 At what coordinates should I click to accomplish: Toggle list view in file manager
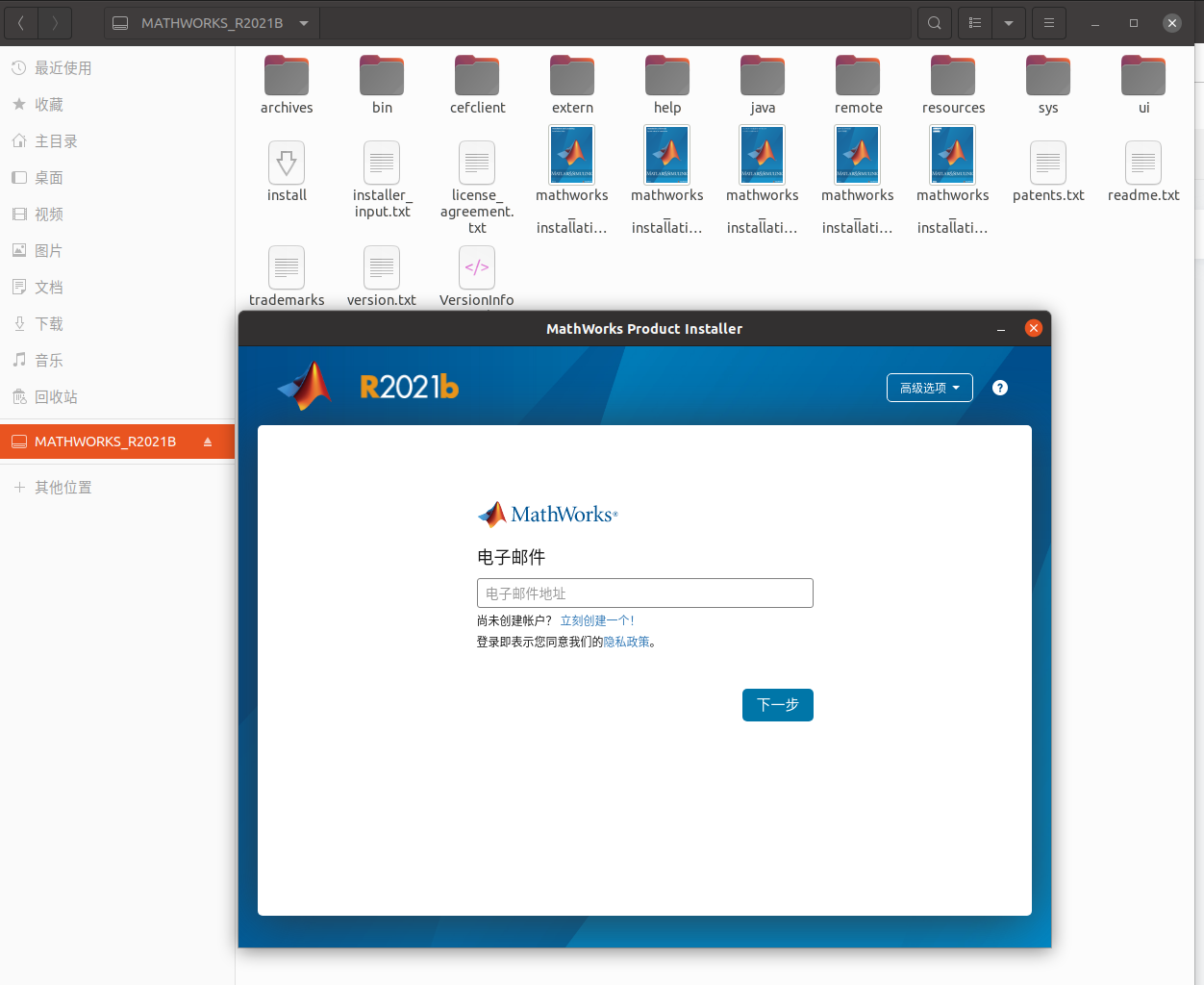coord(975,23)
